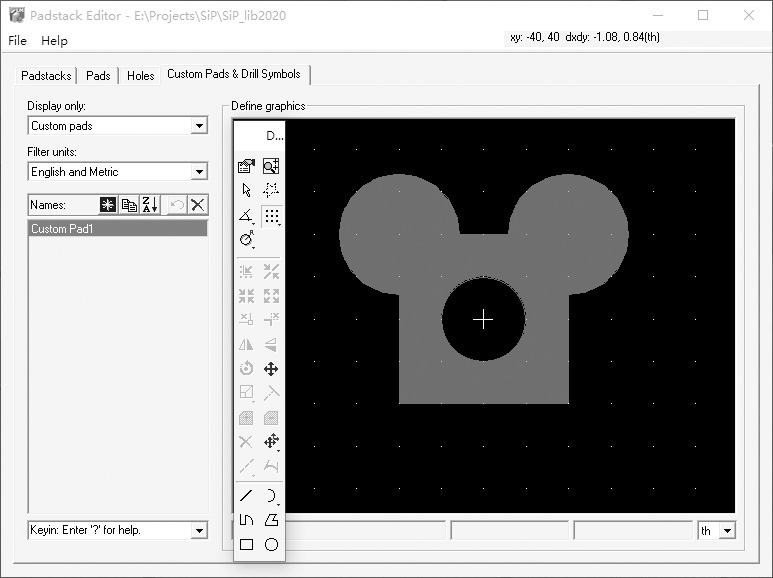Expand the Filter units dropdown
This screenshot has height=578, width=773.
[199, 172]
